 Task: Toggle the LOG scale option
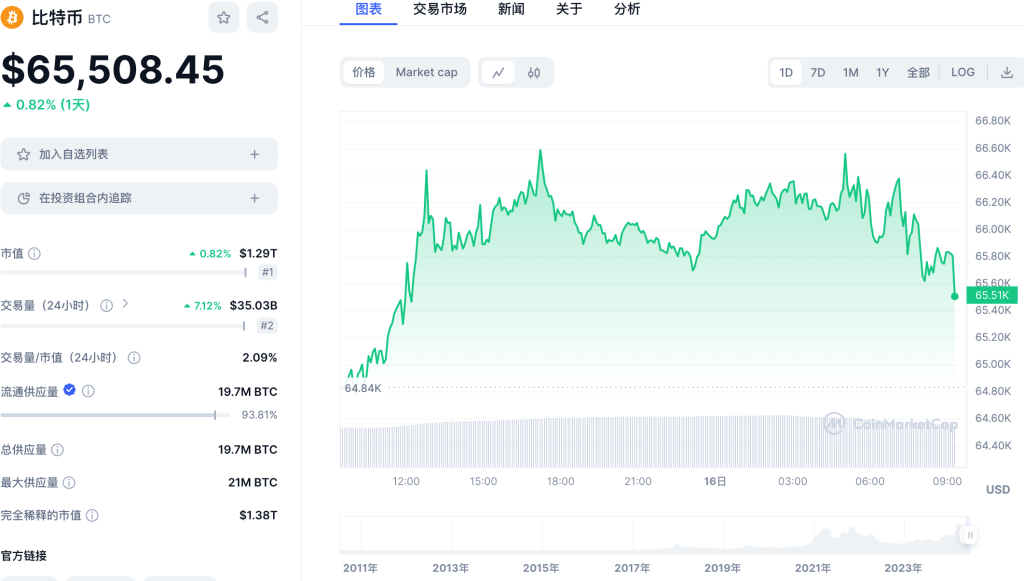click(962, 72)
